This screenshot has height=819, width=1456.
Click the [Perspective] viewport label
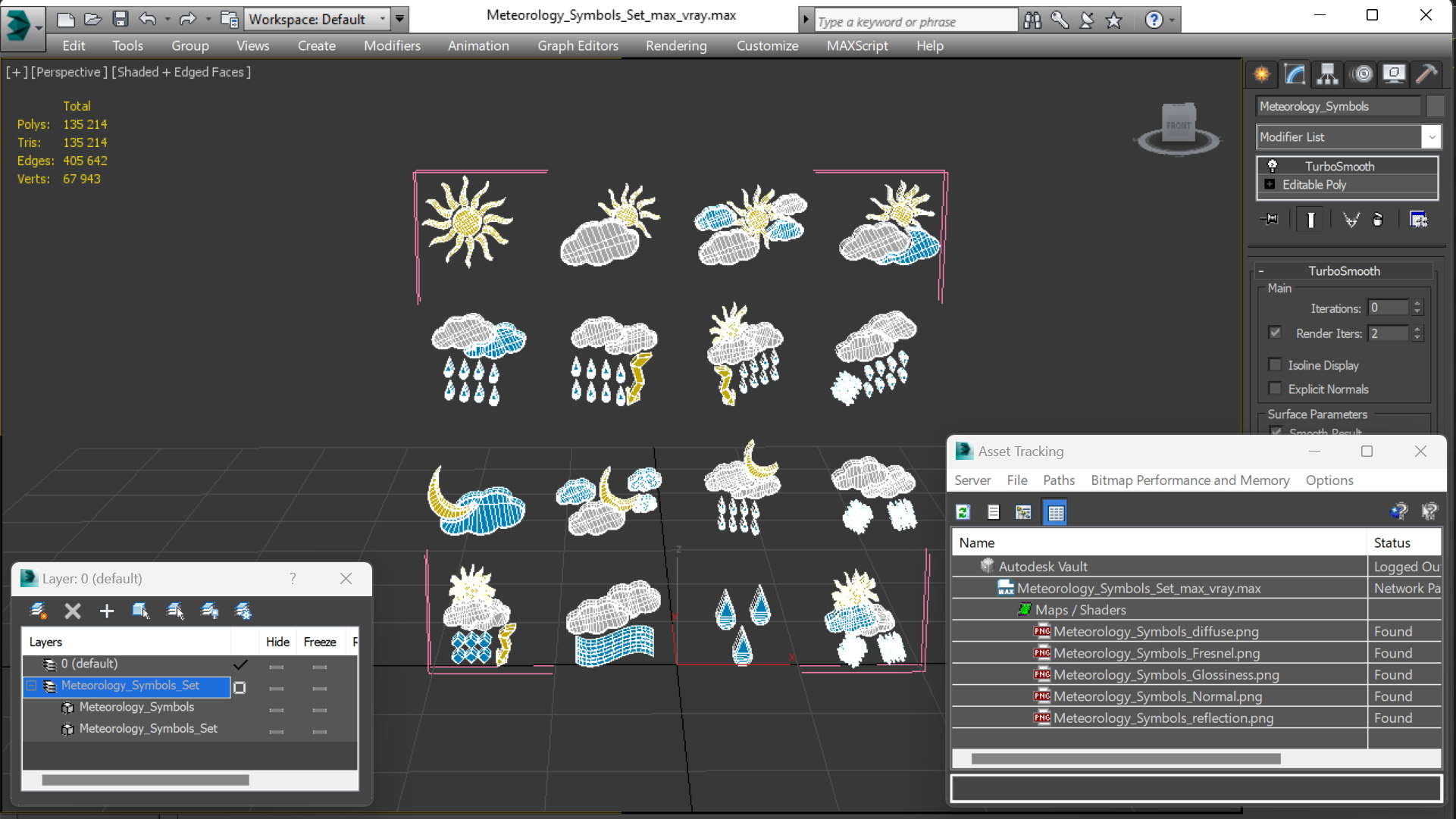[69, 72]
